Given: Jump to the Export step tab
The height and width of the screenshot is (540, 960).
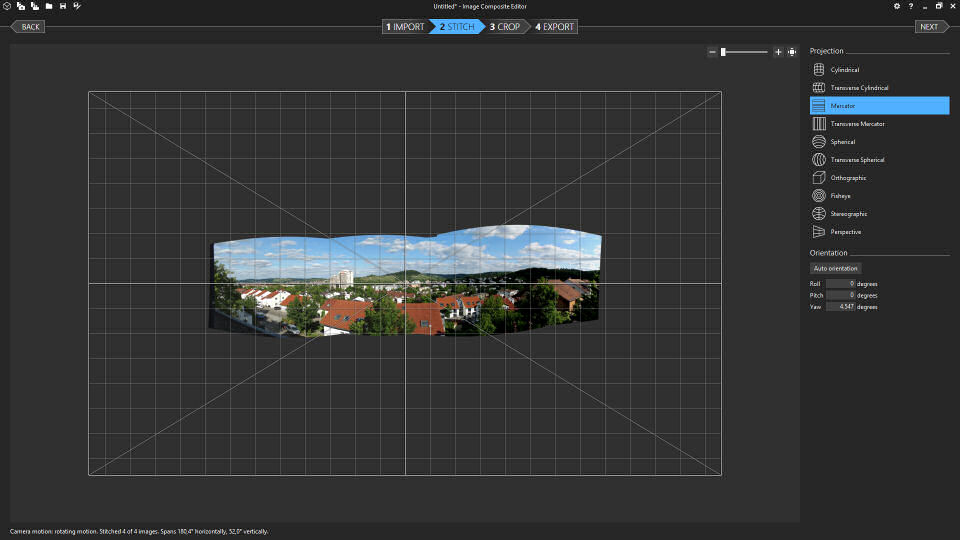Looking at the screenshot, I should (x=555, y=27).
